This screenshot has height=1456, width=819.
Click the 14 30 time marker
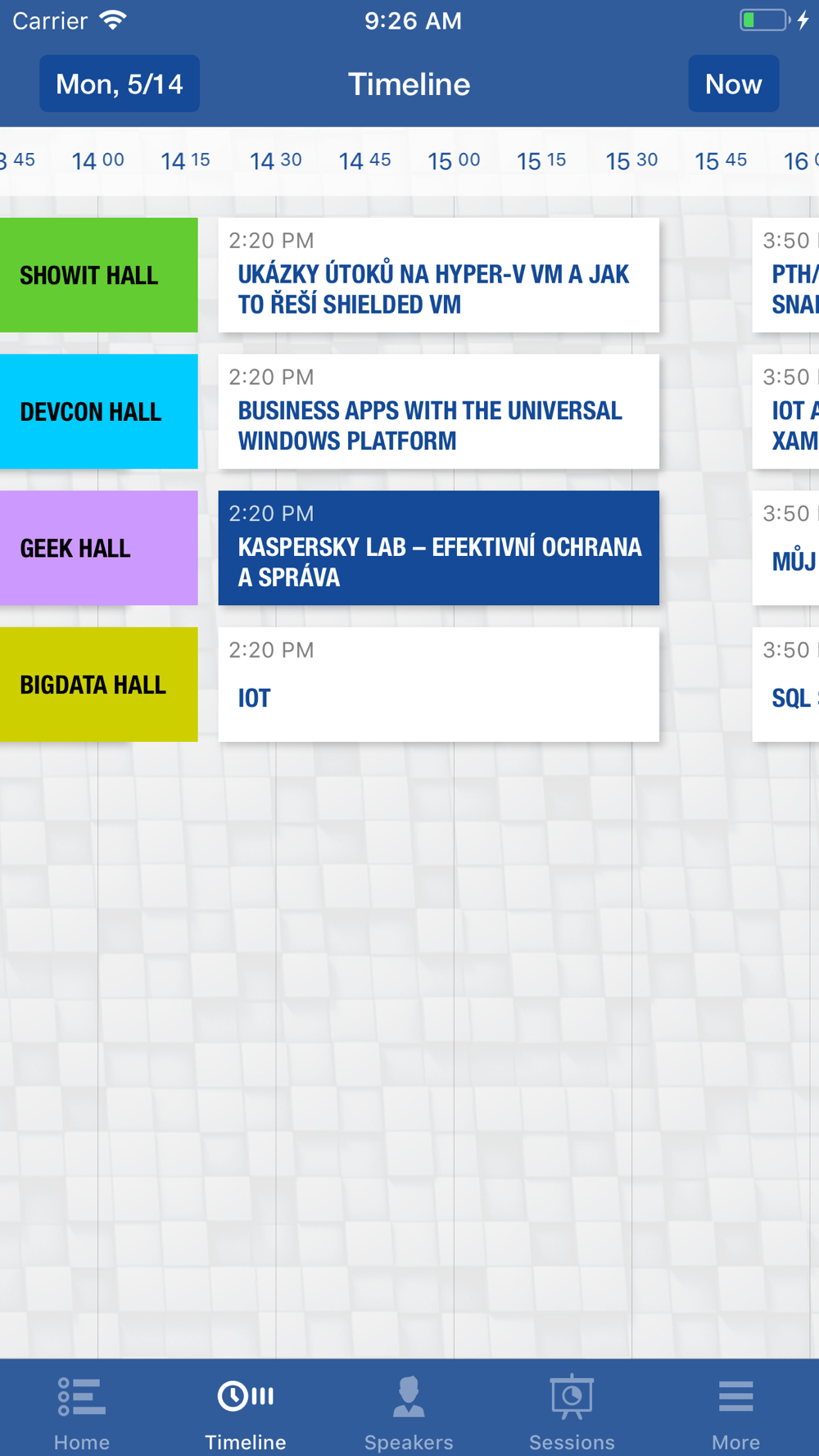276,161
